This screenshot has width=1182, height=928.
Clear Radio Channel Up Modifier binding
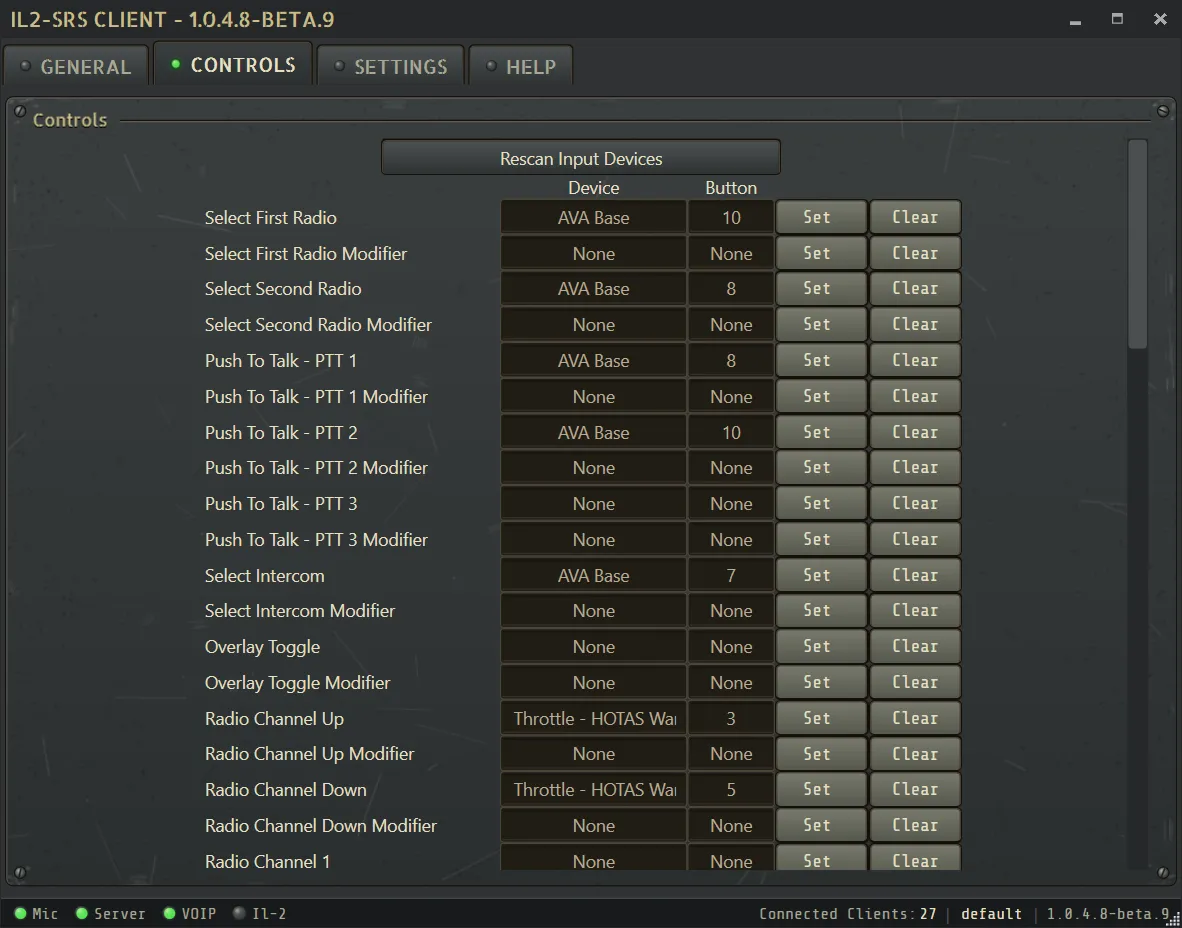[x=915, y=755]
